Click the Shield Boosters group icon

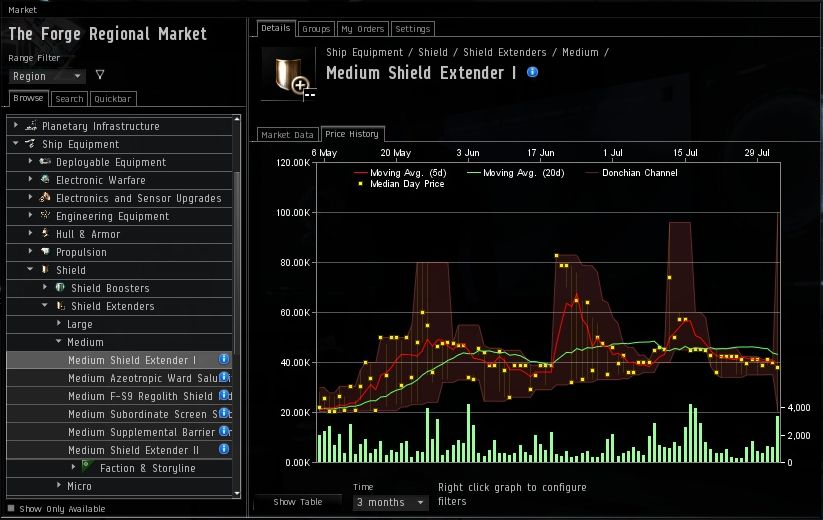click(60, 288)
